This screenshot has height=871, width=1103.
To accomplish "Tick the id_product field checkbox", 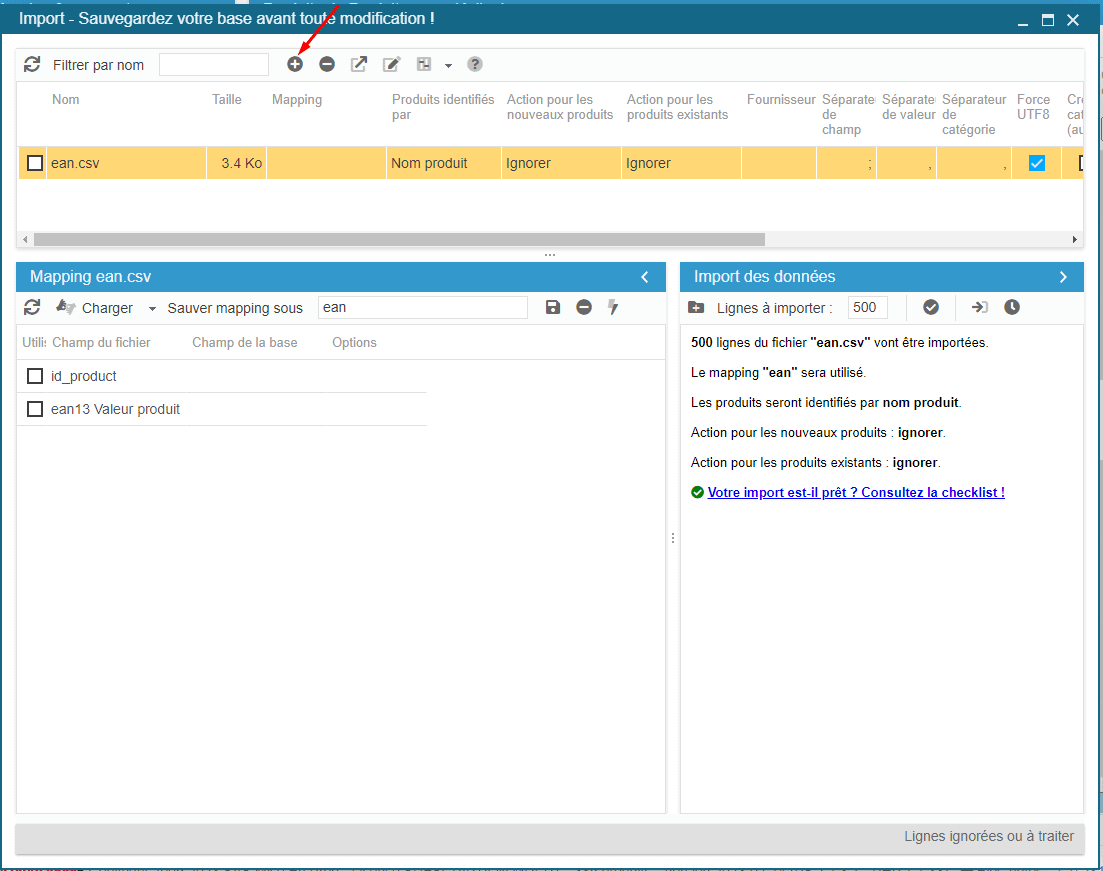I will (35, 376).
